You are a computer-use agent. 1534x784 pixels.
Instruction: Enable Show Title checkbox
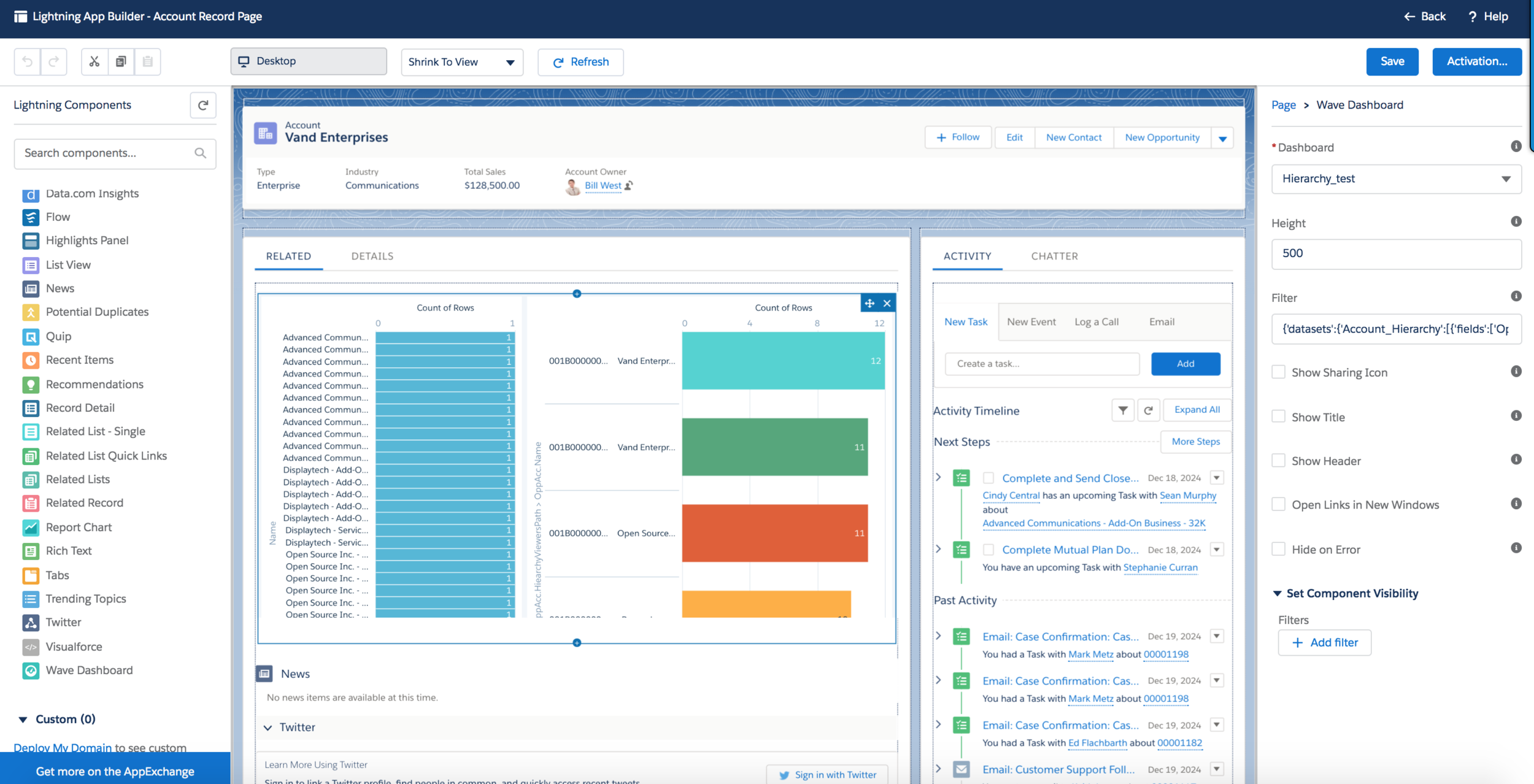1279,417
